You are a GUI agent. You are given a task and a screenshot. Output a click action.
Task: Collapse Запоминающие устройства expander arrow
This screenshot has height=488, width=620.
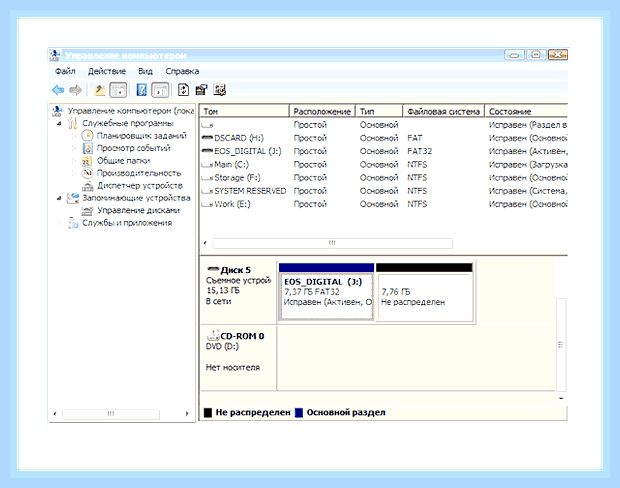coord(59,198)
